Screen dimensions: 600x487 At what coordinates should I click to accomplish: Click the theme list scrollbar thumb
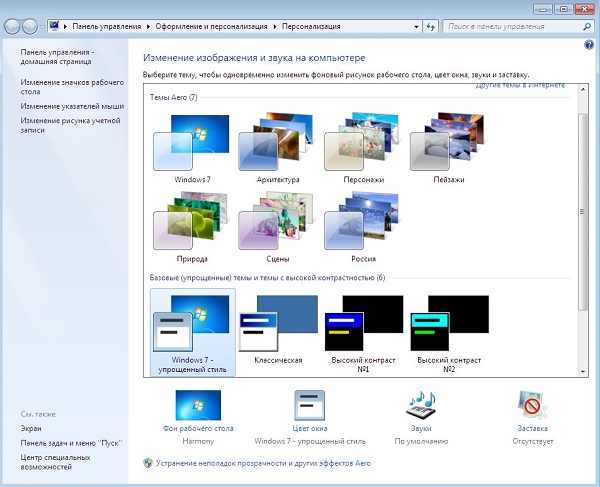point(583,212)
